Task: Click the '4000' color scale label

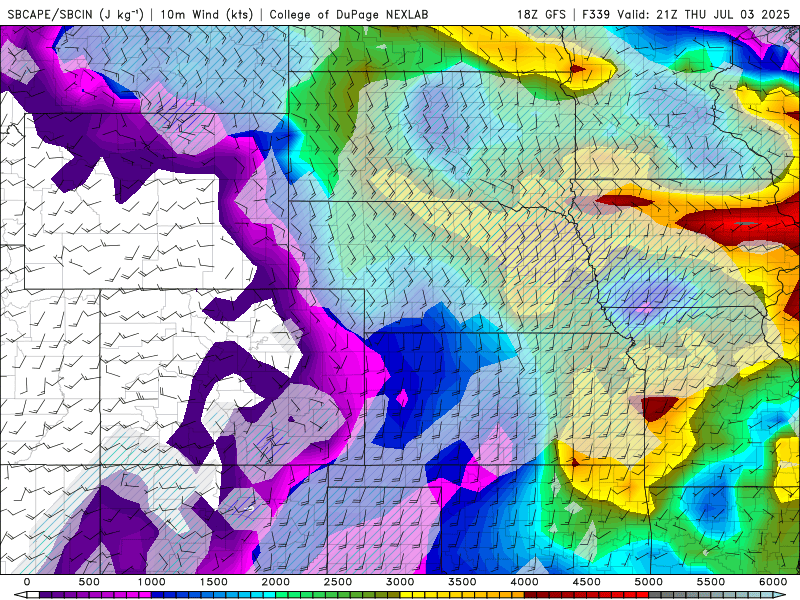Action: coord(524,582)
